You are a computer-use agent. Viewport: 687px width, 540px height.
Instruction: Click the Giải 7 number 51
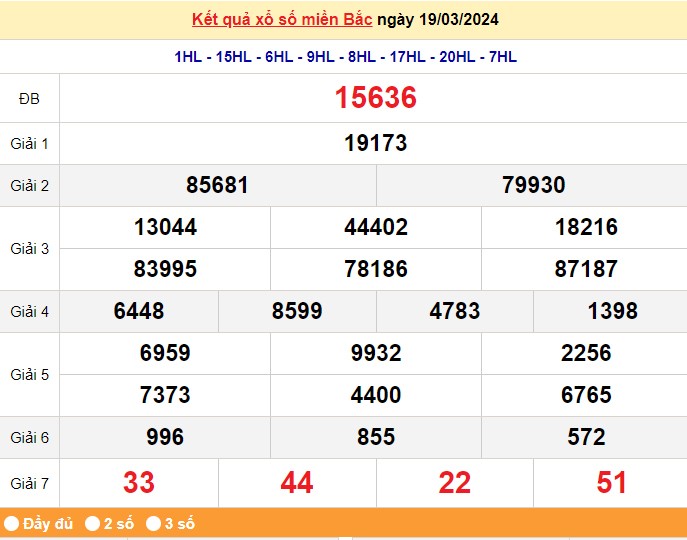[x=612, y=483]
